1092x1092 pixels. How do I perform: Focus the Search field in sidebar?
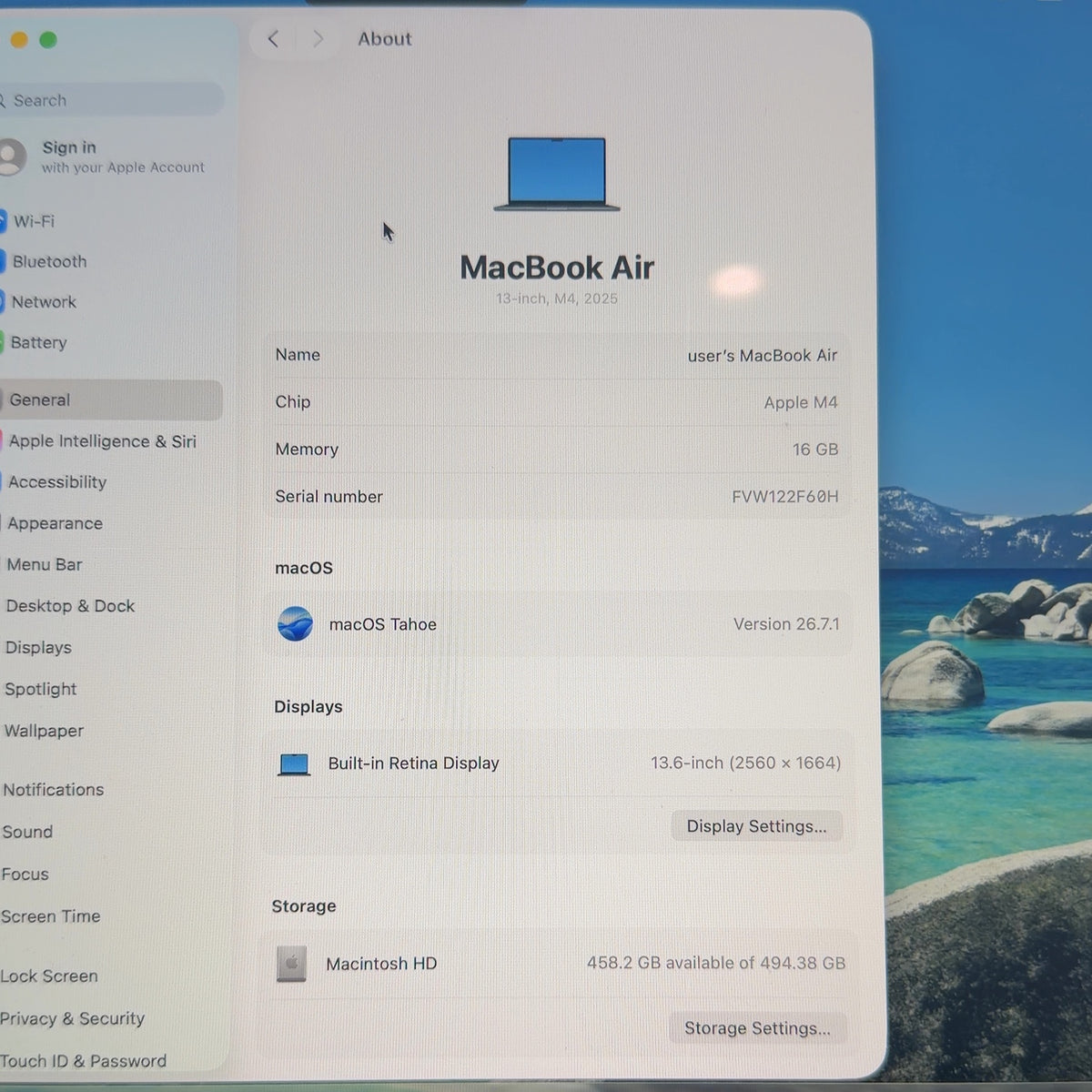point(111,100)
